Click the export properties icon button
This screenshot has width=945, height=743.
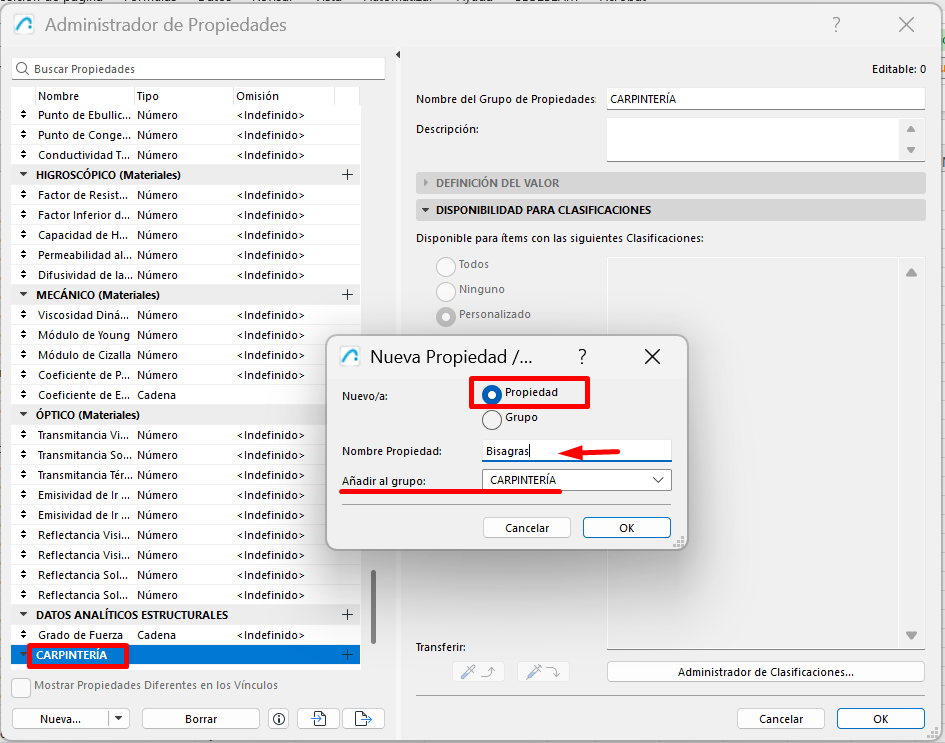pyautogui.click(x=363, y=718)
